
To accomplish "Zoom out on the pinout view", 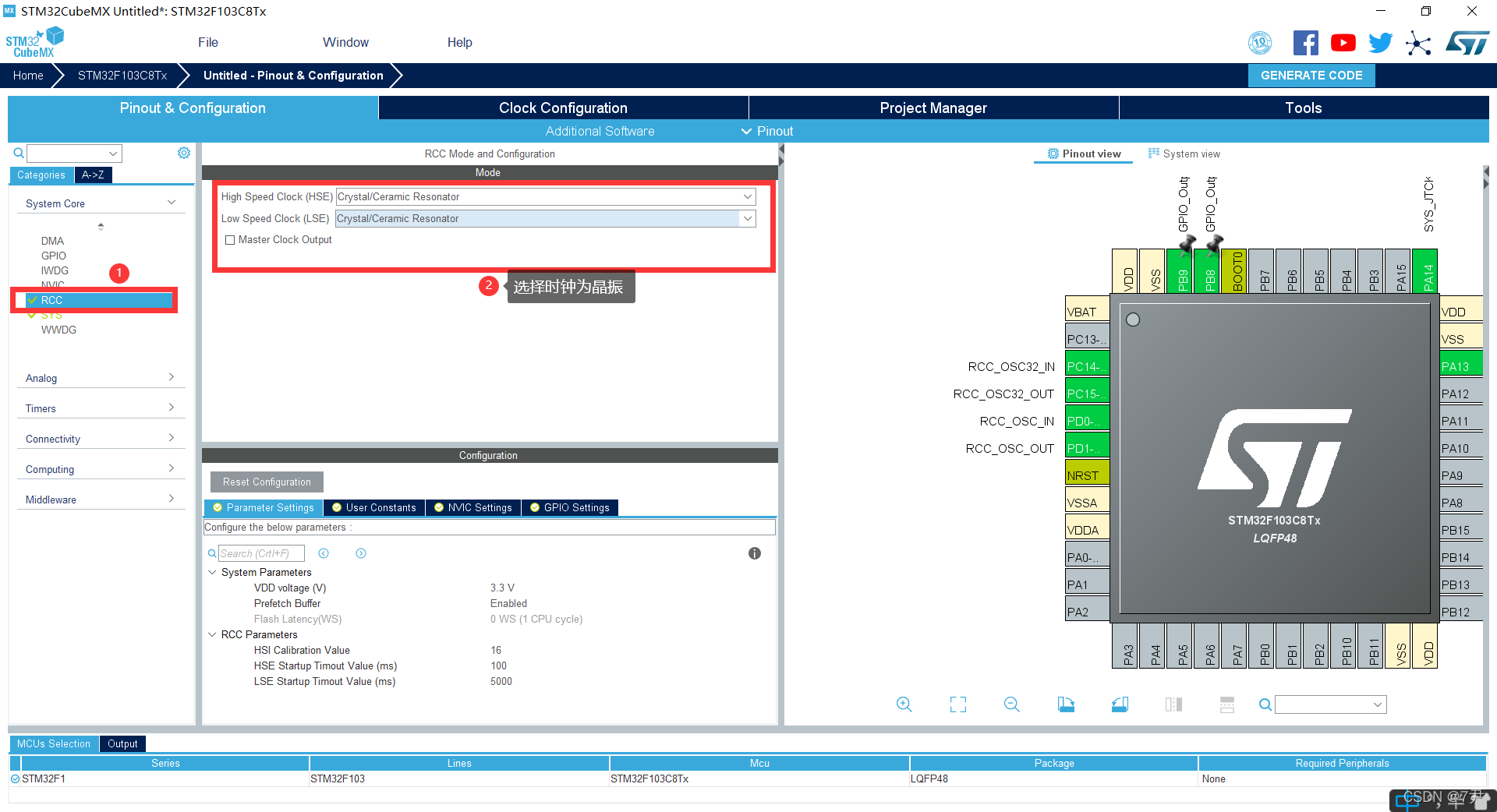I will tap(1012, 704).
